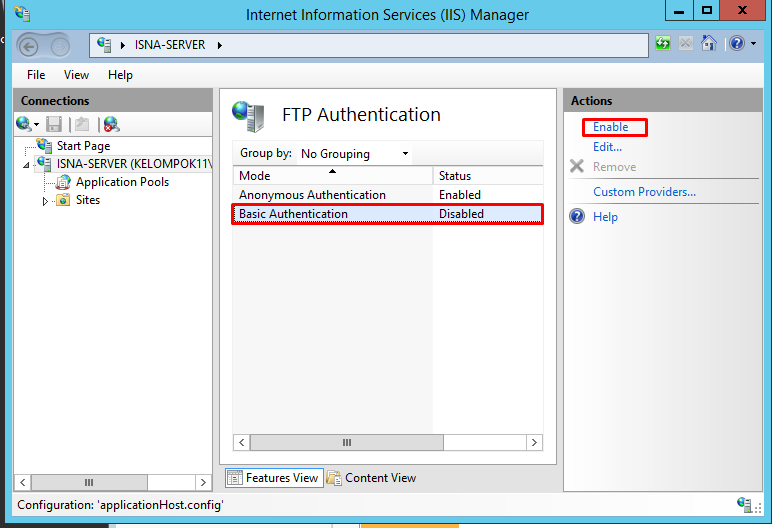Go back with the navigation arrow
772x528 pixels.
pyautogui.click(x=28, y=47)
